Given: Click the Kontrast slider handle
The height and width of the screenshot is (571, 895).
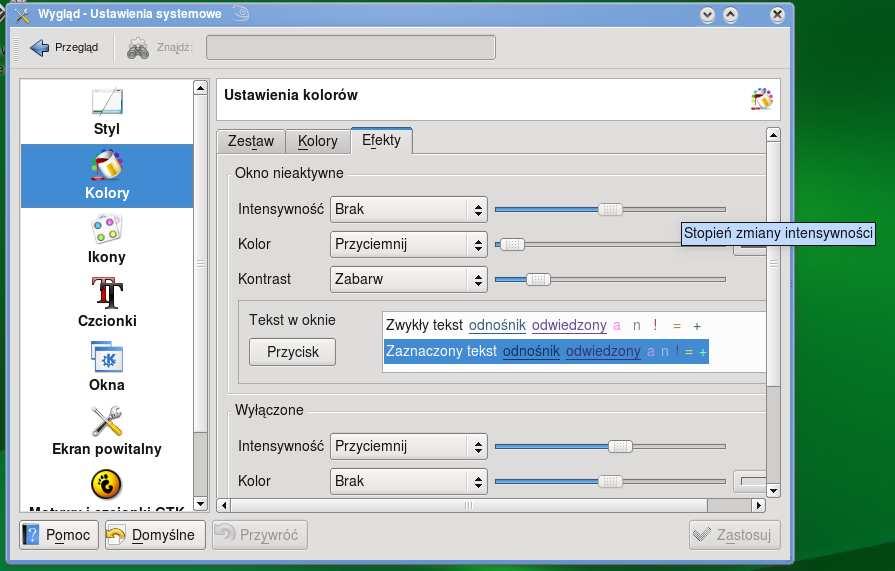Looking at the screenshot, I should 538,279.
